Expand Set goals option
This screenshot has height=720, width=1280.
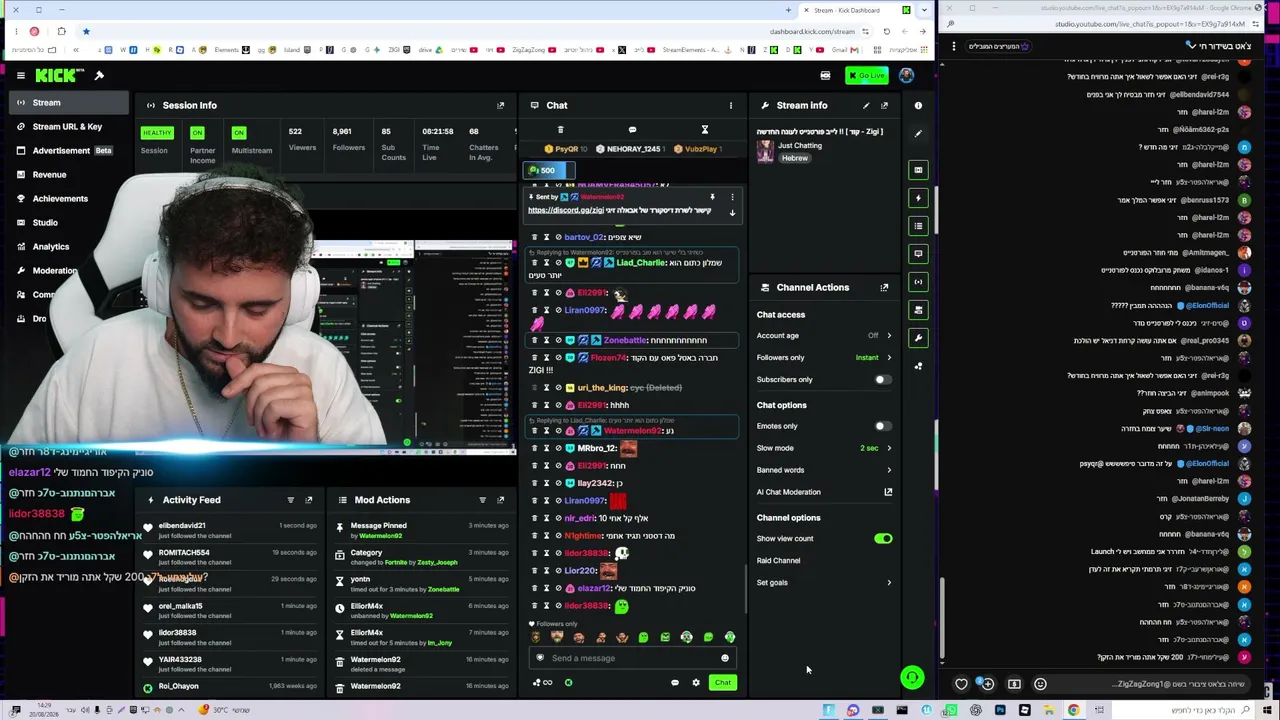click(824, 582)
